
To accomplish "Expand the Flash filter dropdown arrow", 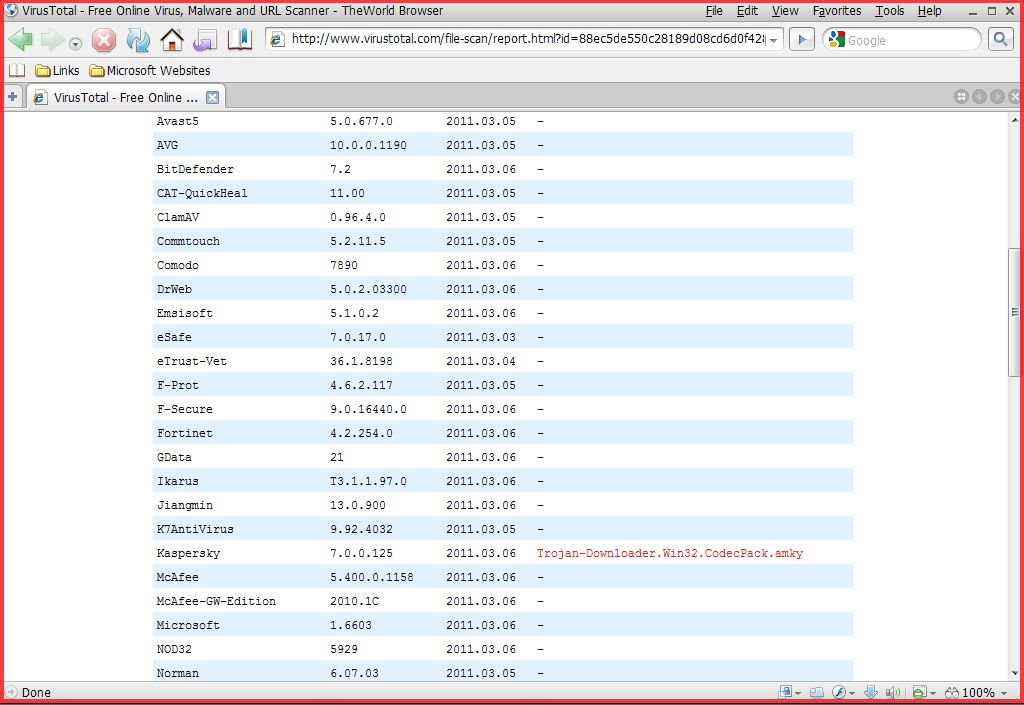I will [852, 693].
